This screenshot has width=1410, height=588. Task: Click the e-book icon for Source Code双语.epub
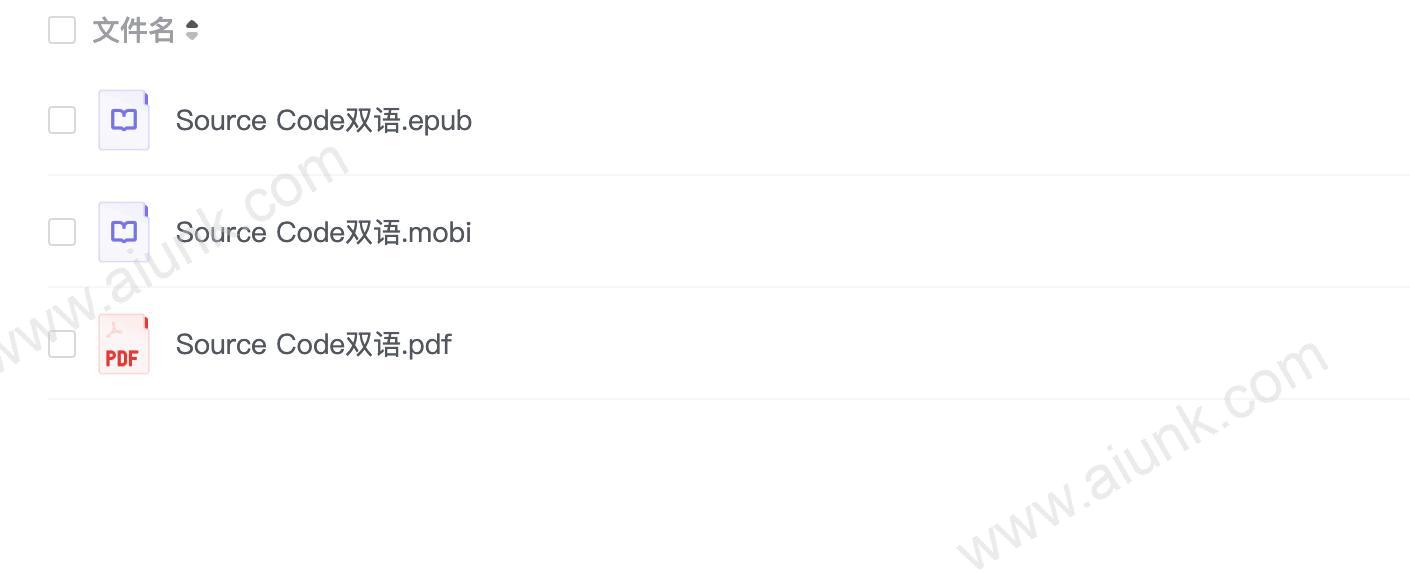click(x=124, y=120)
